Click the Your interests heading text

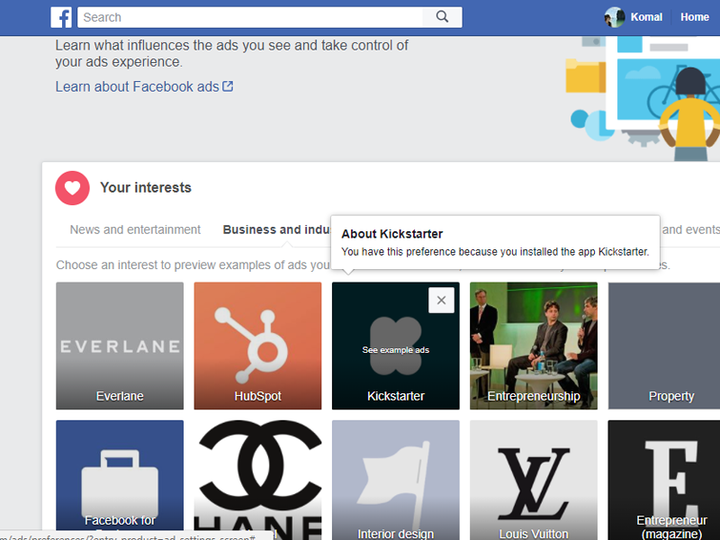click(x=146, y=187)
